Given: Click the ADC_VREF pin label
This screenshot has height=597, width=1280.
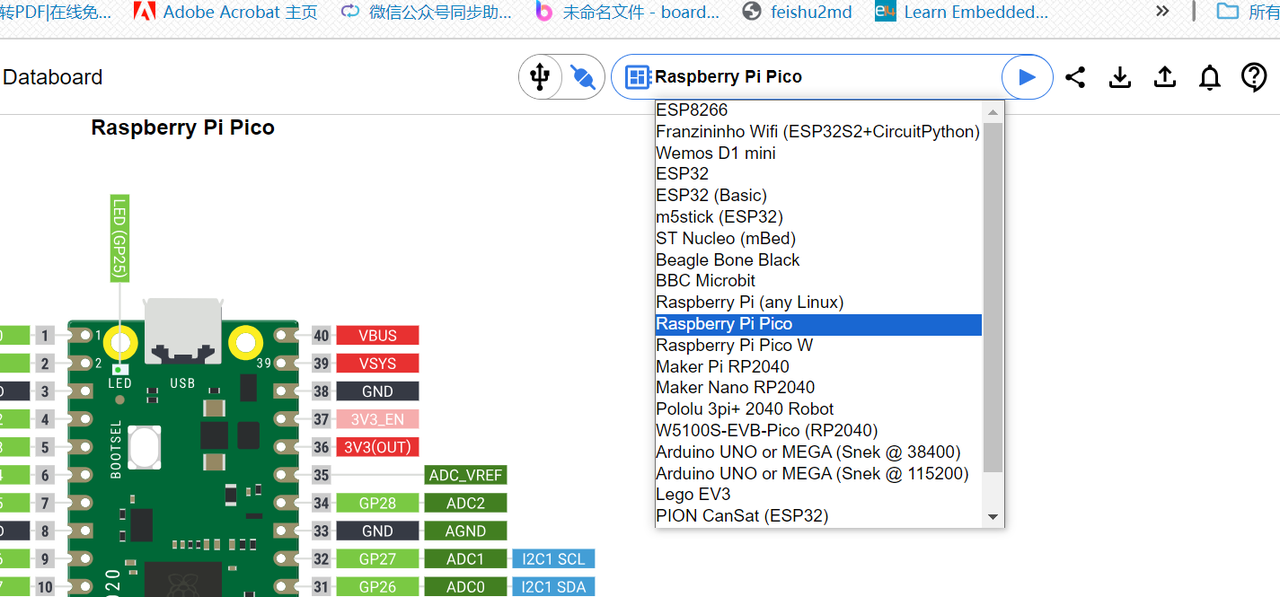Looking at the screenshot, I should point(466,476).
